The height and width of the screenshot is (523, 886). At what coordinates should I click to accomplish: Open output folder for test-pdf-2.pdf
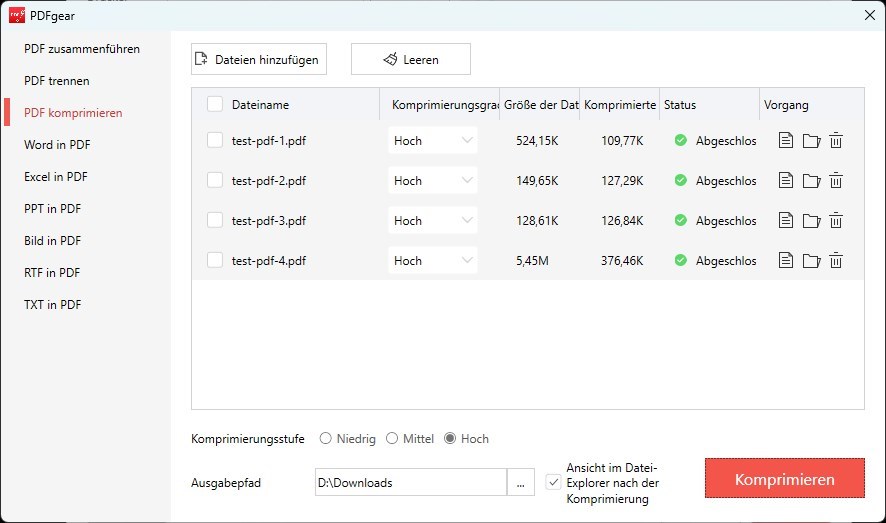click(811, 181)
